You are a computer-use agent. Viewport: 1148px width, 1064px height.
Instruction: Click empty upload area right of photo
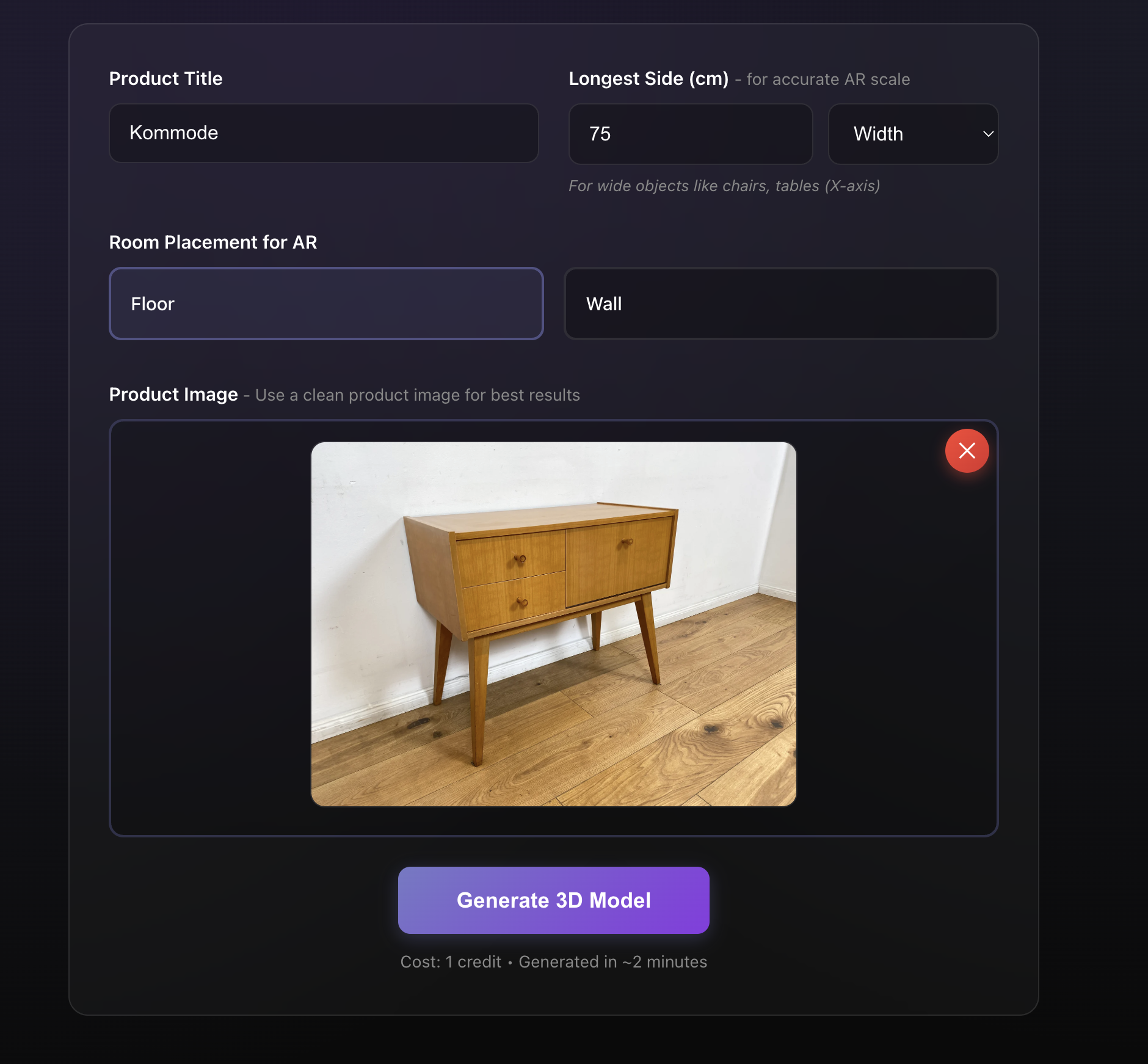[x=896, y=647]
